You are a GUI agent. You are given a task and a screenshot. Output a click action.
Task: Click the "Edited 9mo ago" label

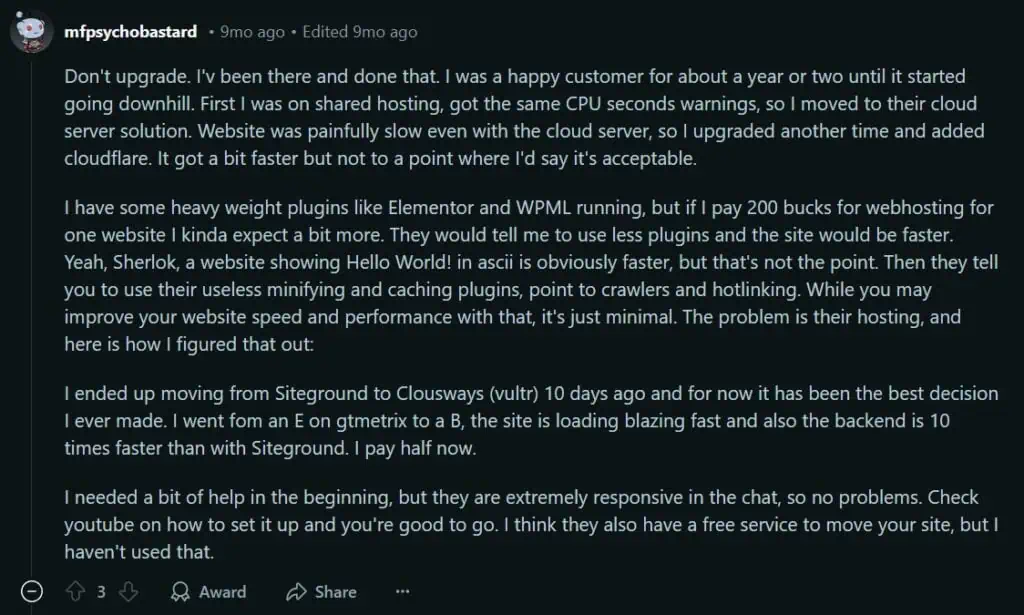coord(359,32)
